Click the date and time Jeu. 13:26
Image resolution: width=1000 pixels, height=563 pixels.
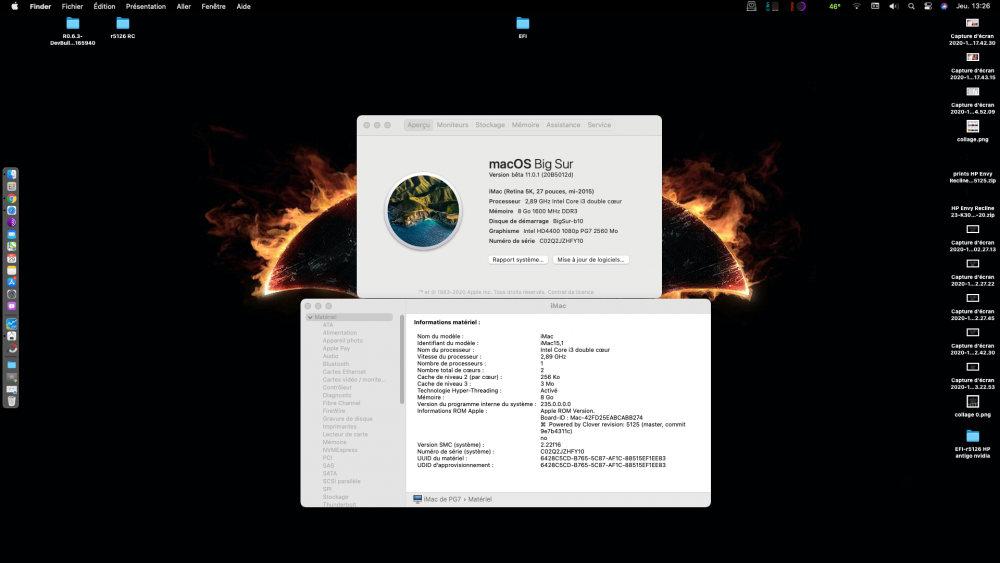point(973,6)
